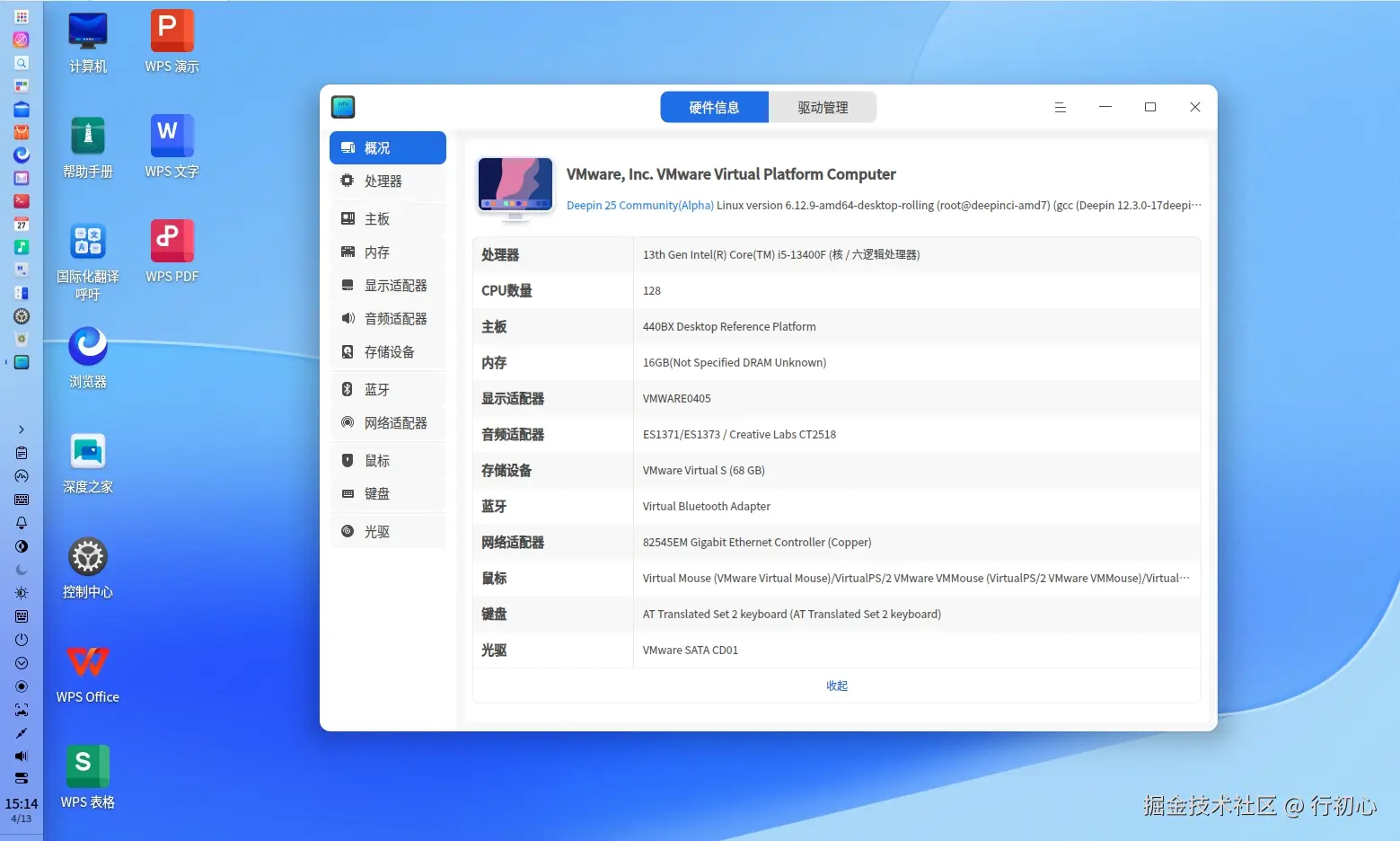Viewport: 1400px width, 841px height.
Task: Open the 内存 sidebar entry
Action: pyautogui.click(x=388, y=252)
